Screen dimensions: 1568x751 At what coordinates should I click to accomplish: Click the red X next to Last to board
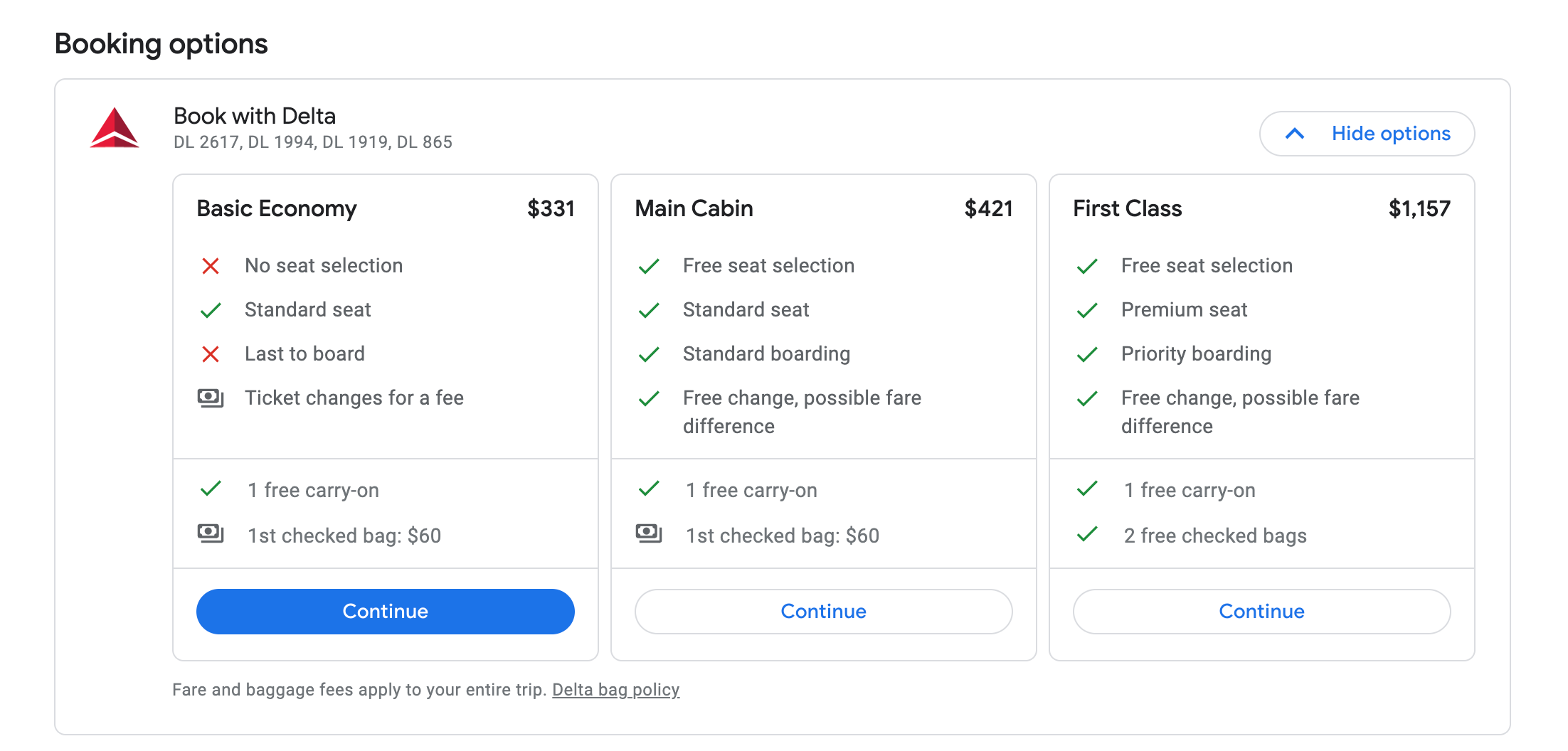coord(211,354)
